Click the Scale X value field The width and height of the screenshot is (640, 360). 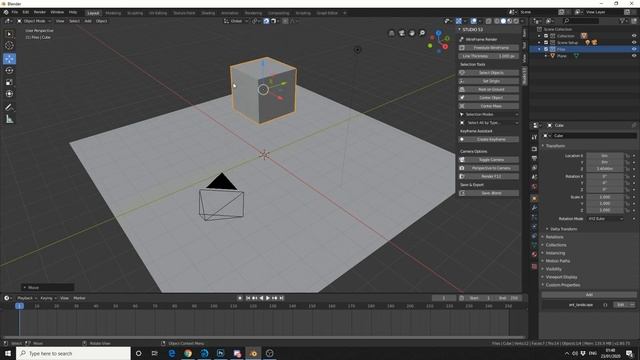604,197
